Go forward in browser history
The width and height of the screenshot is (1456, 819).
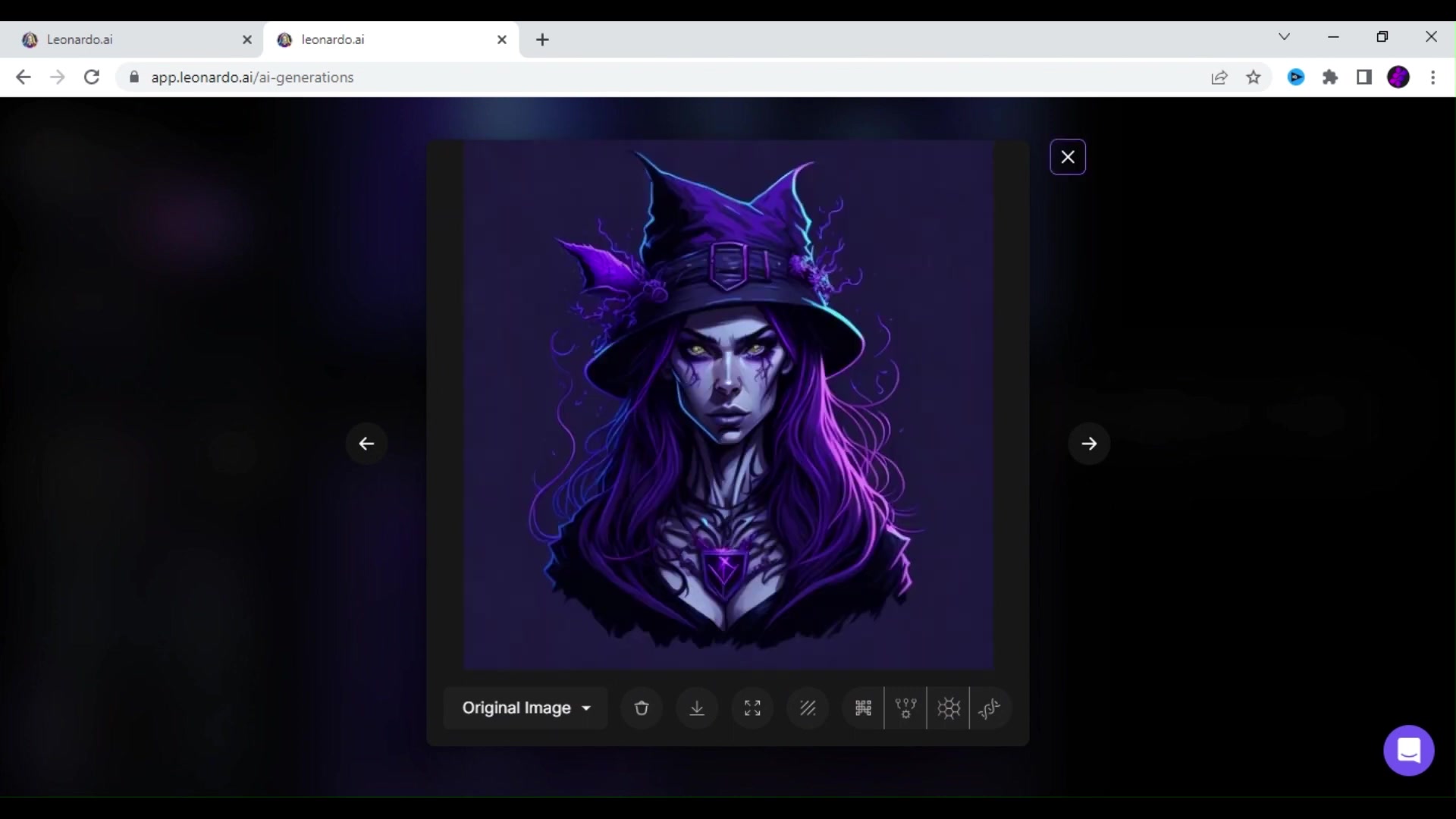click(x=58, y=77)
